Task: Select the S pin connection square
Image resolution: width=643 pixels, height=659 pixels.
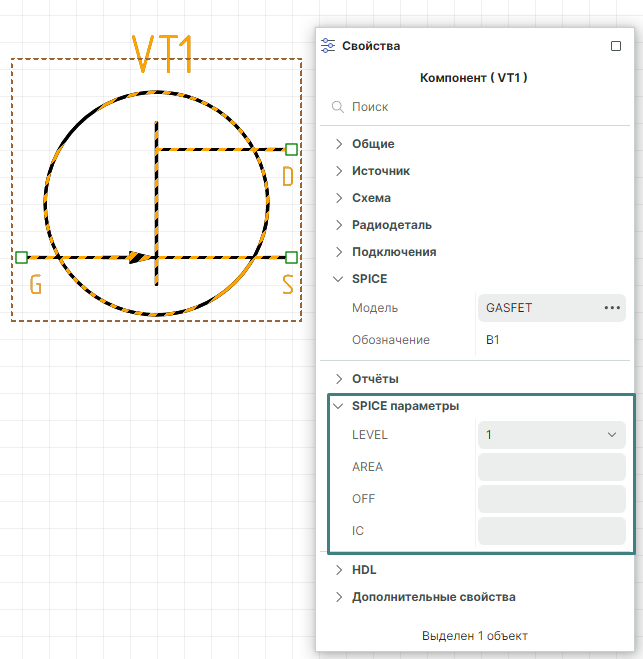Action: [291, 257]
